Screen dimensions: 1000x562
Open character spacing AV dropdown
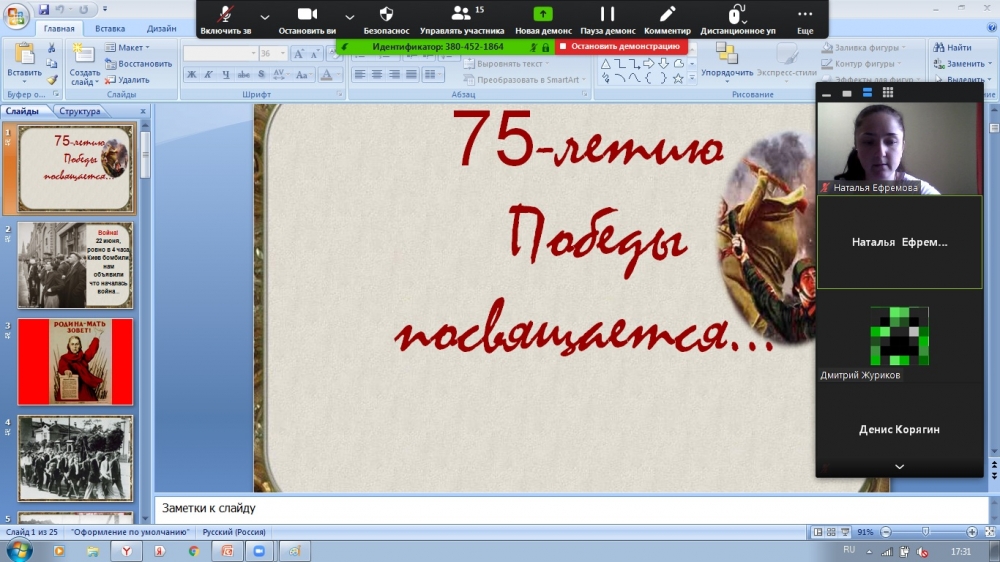[x=279, y=75]
